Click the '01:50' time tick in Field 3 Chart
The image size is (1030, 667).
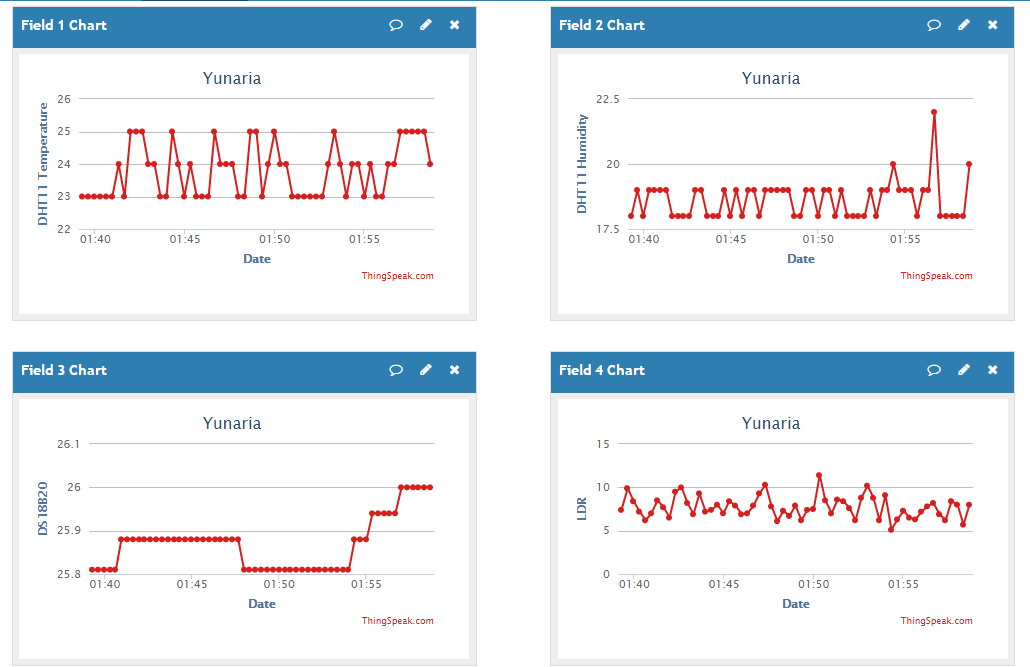tap(279, 584)
